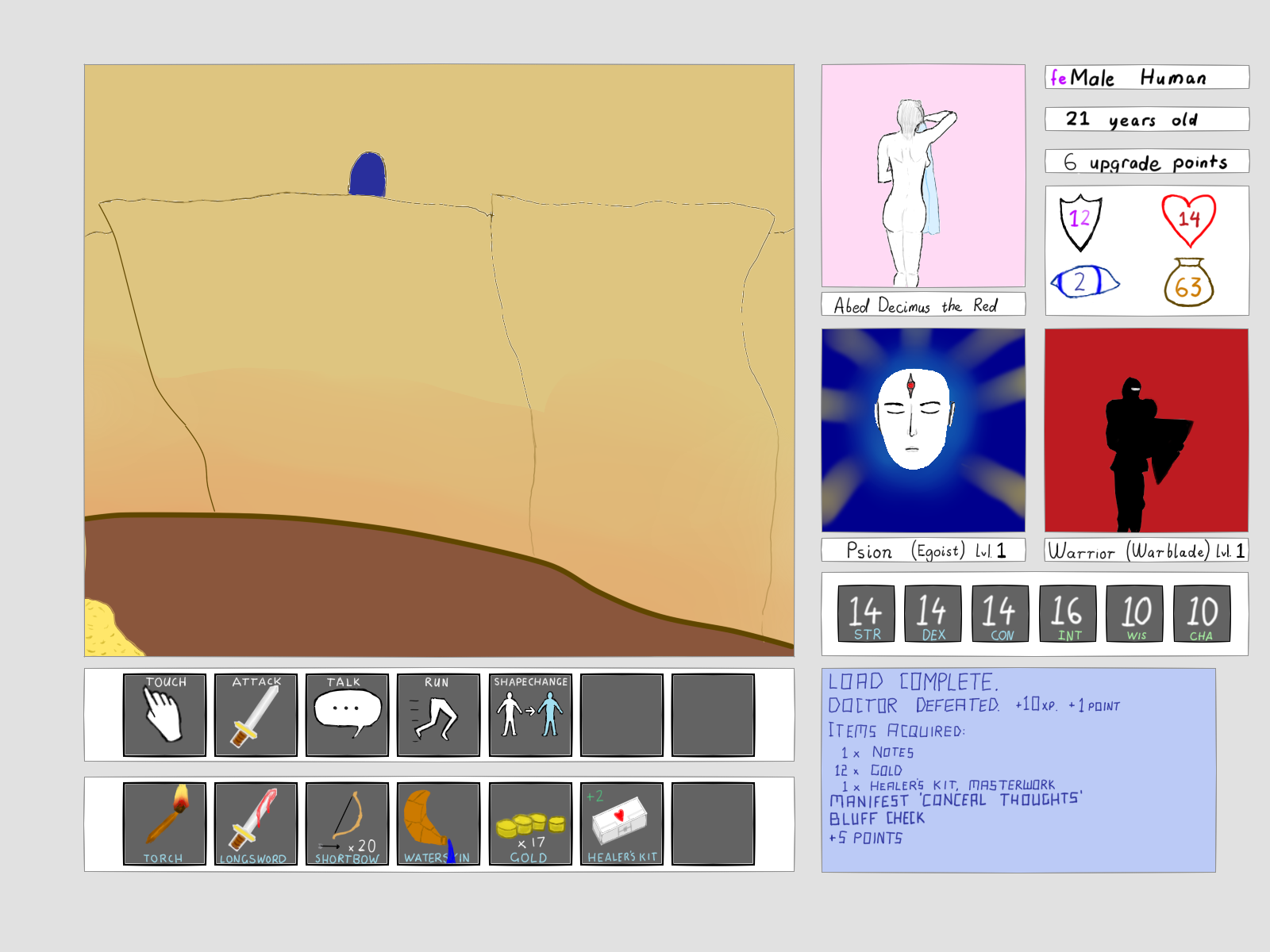Click the Talk speech bubble action
Image resolution: width=1270 pixels, height=952 pixels.
click(347, 715)
